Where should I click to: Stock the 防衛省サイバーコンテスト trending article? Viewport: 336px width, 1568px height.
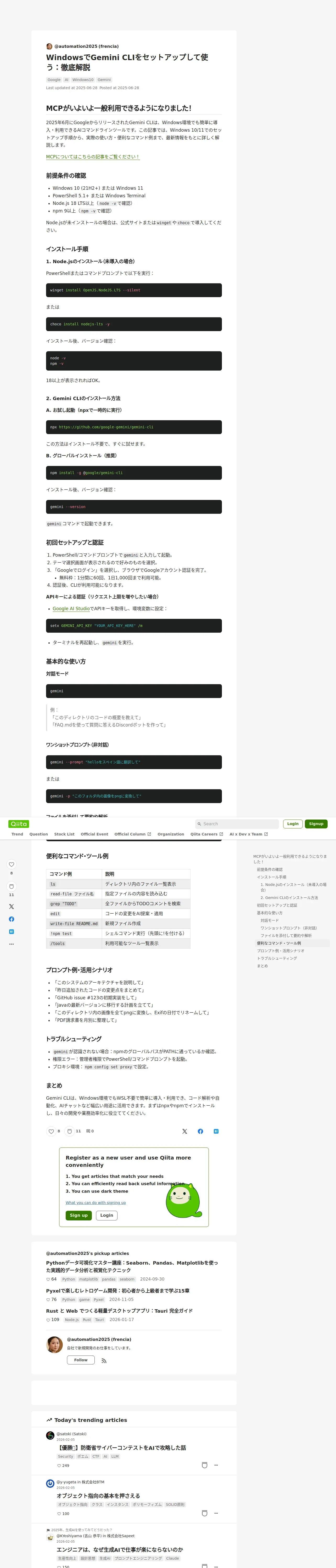point(204,1465)
